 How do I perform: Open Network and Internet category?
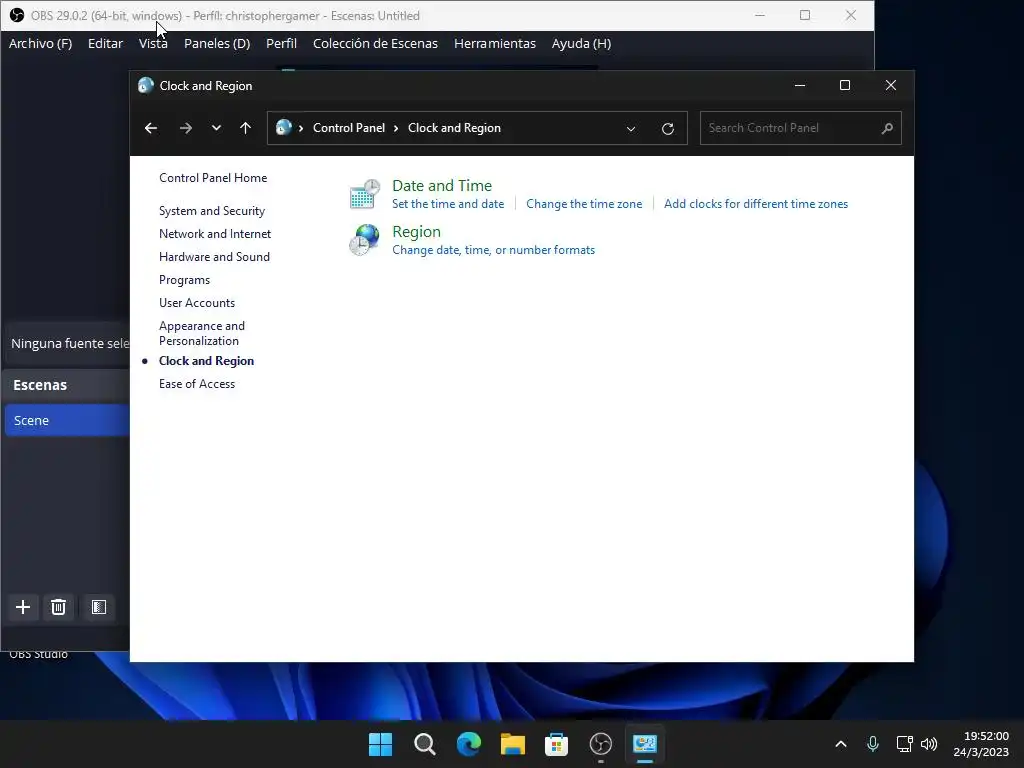(x=215, y=234)
